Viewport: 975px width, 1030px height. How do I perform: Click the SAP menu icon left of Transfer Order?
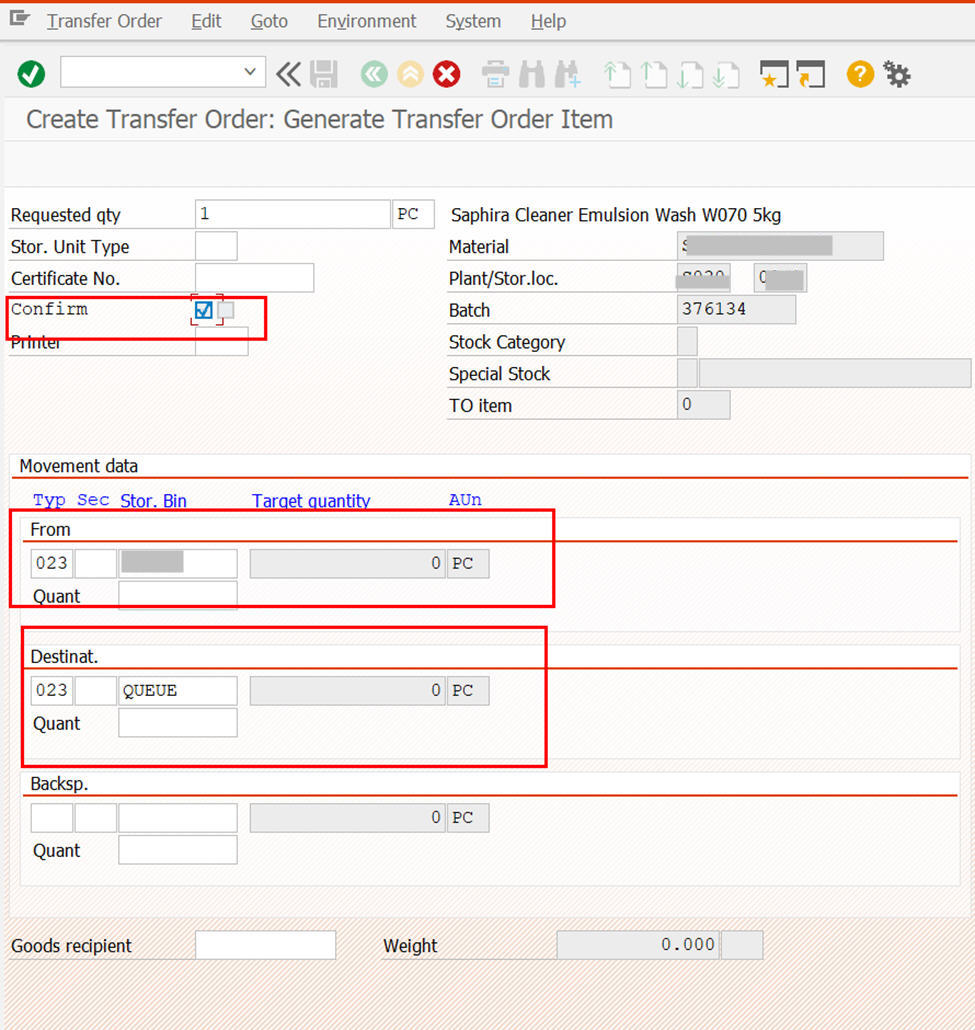point(20,19)
